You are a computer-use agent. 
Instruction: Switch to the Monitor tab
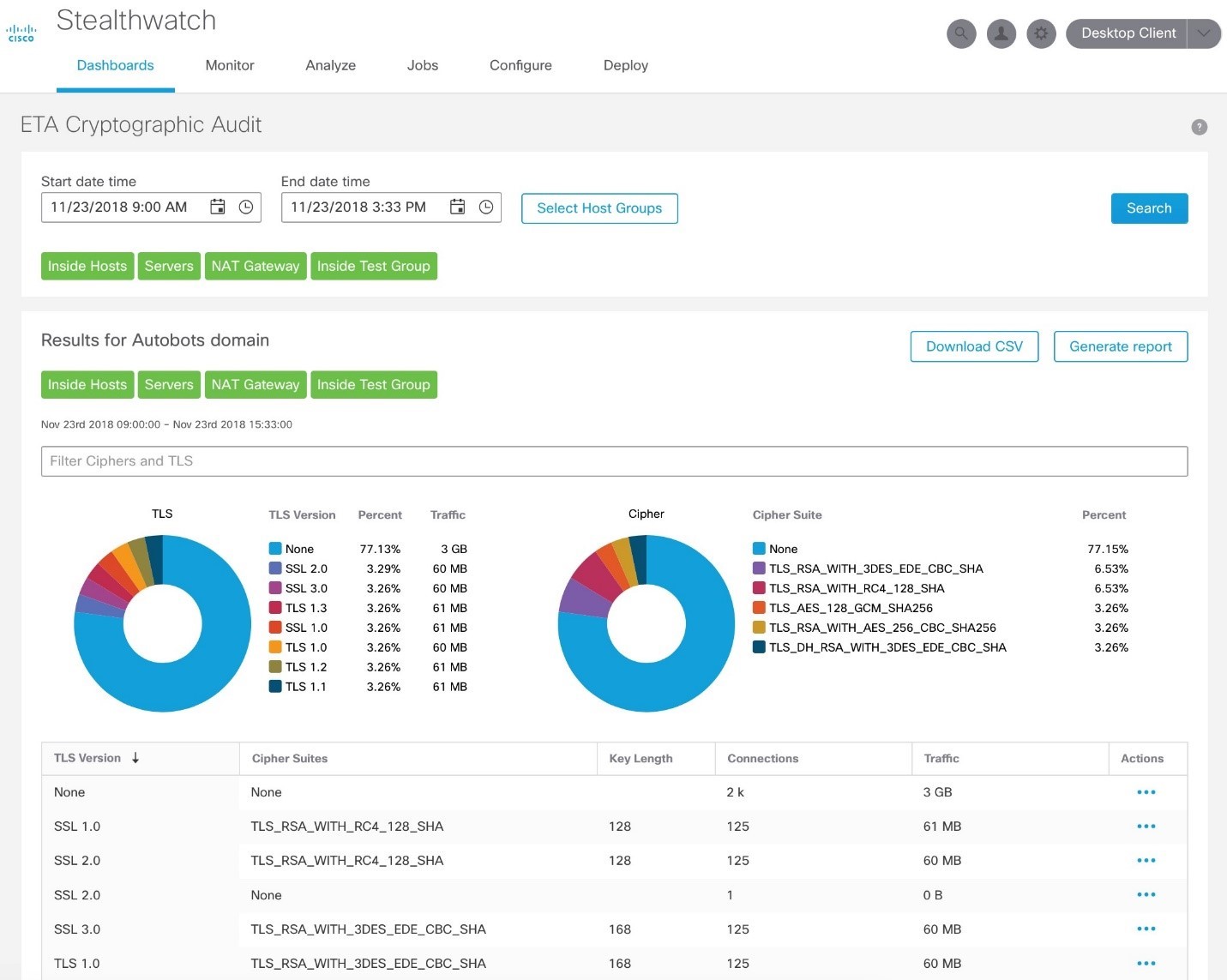point(230,65)
